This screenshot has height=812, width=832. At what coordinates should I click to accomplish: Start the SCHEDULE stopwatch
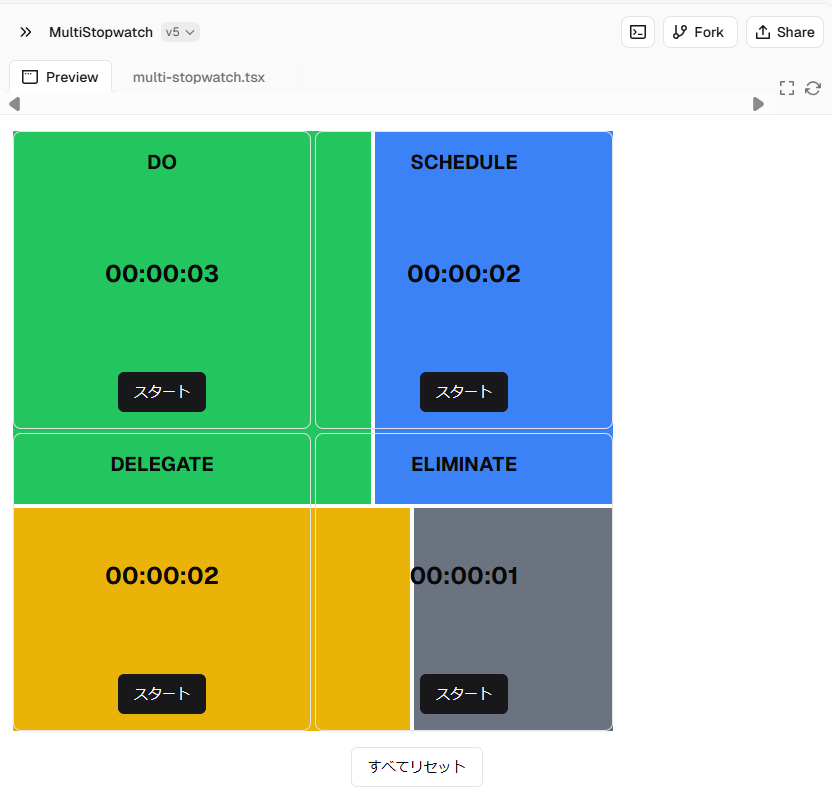[464, 392]
